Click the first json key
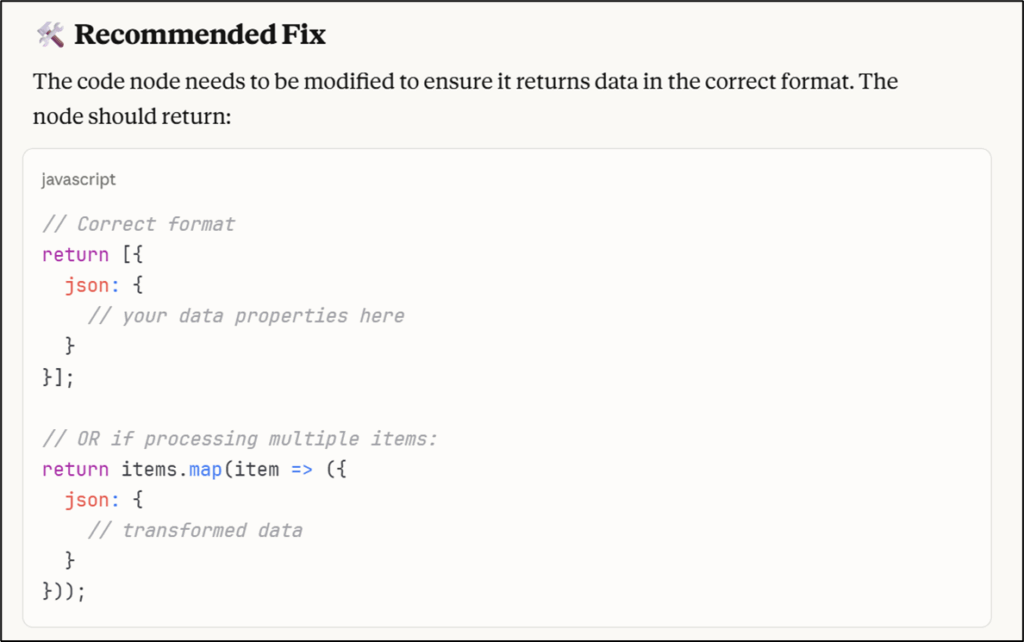 pyautogui.click(x=87, y=285)
